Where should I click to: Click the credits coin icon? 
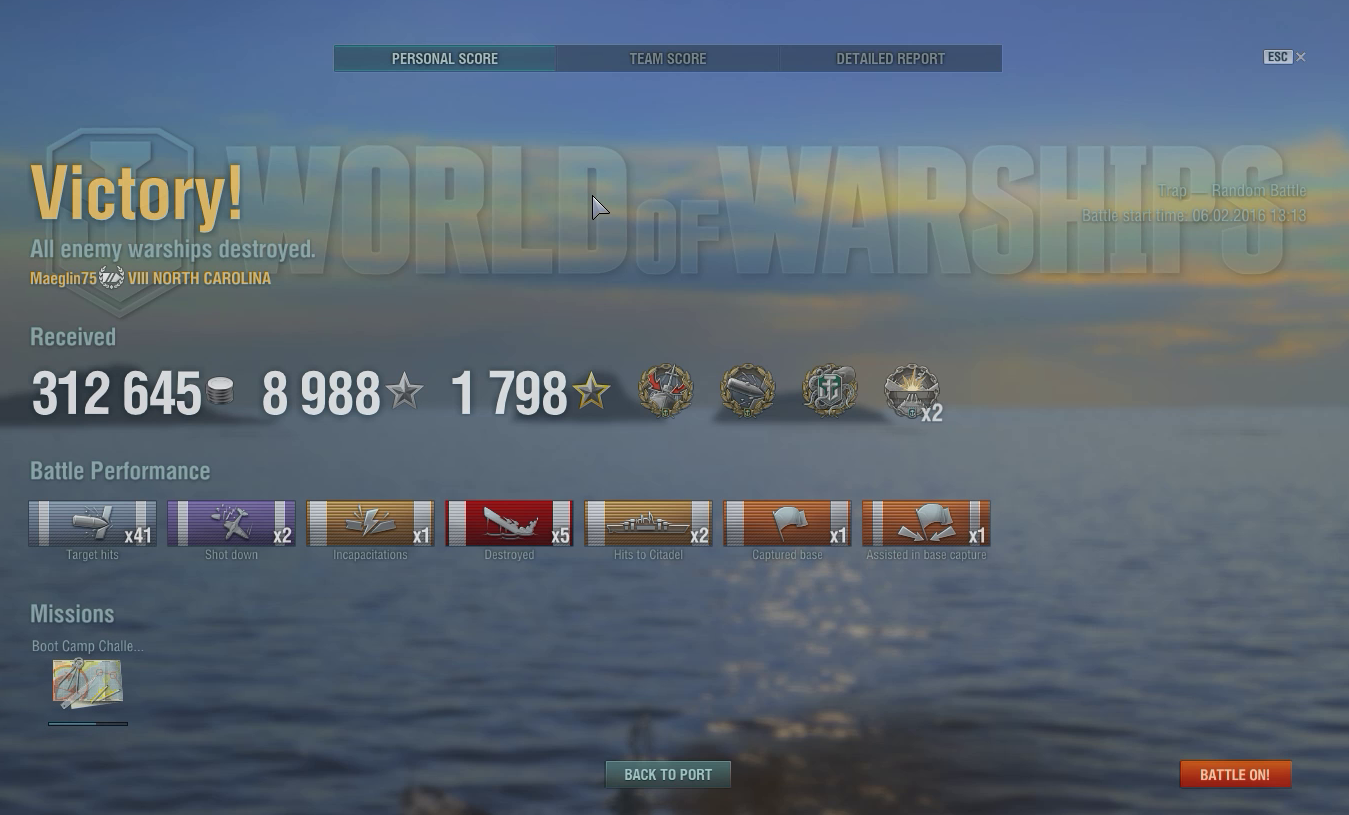tap(220, 391)
